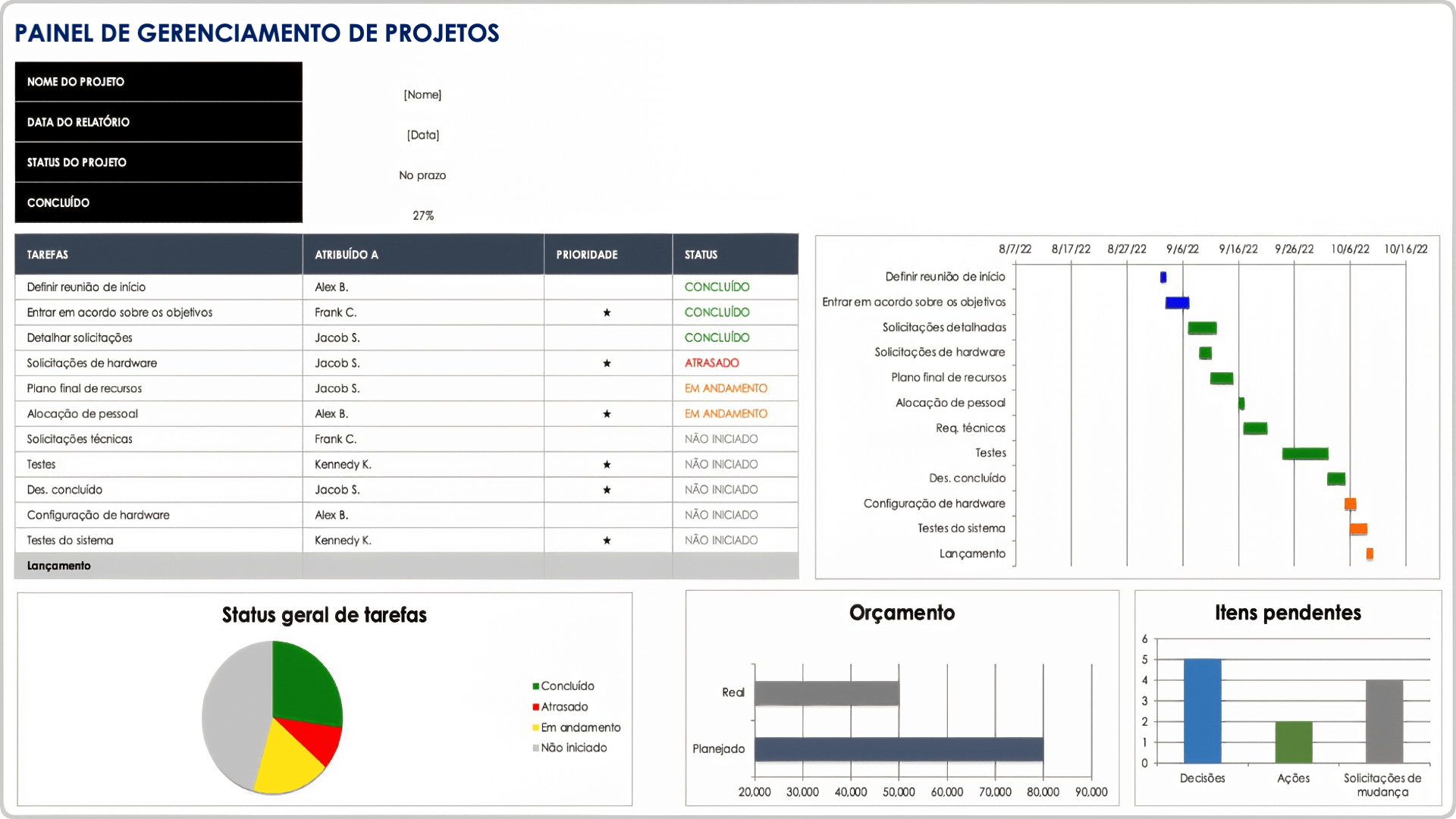Select the red Atrasado legend marker
The image size is (1456, 819).
click(x=535, y=707)
